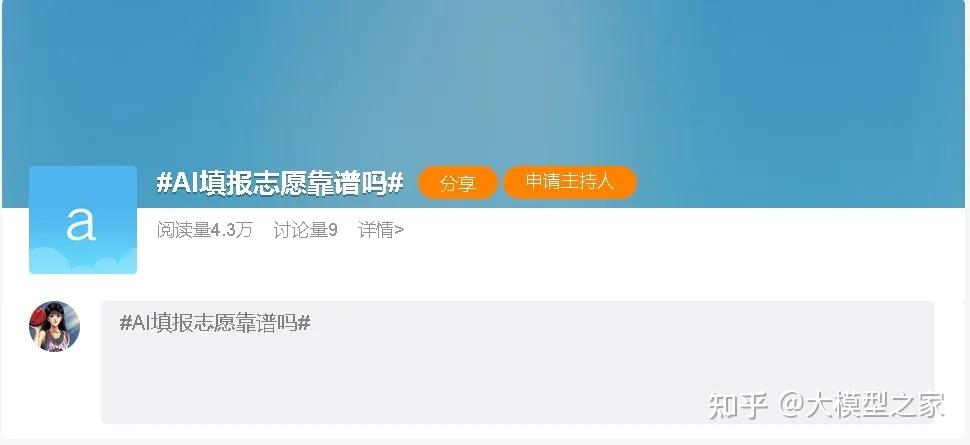Viewport: 970px width, 445px height.
Task: Click the white letter a in logo
Action: tap(82, 223)
